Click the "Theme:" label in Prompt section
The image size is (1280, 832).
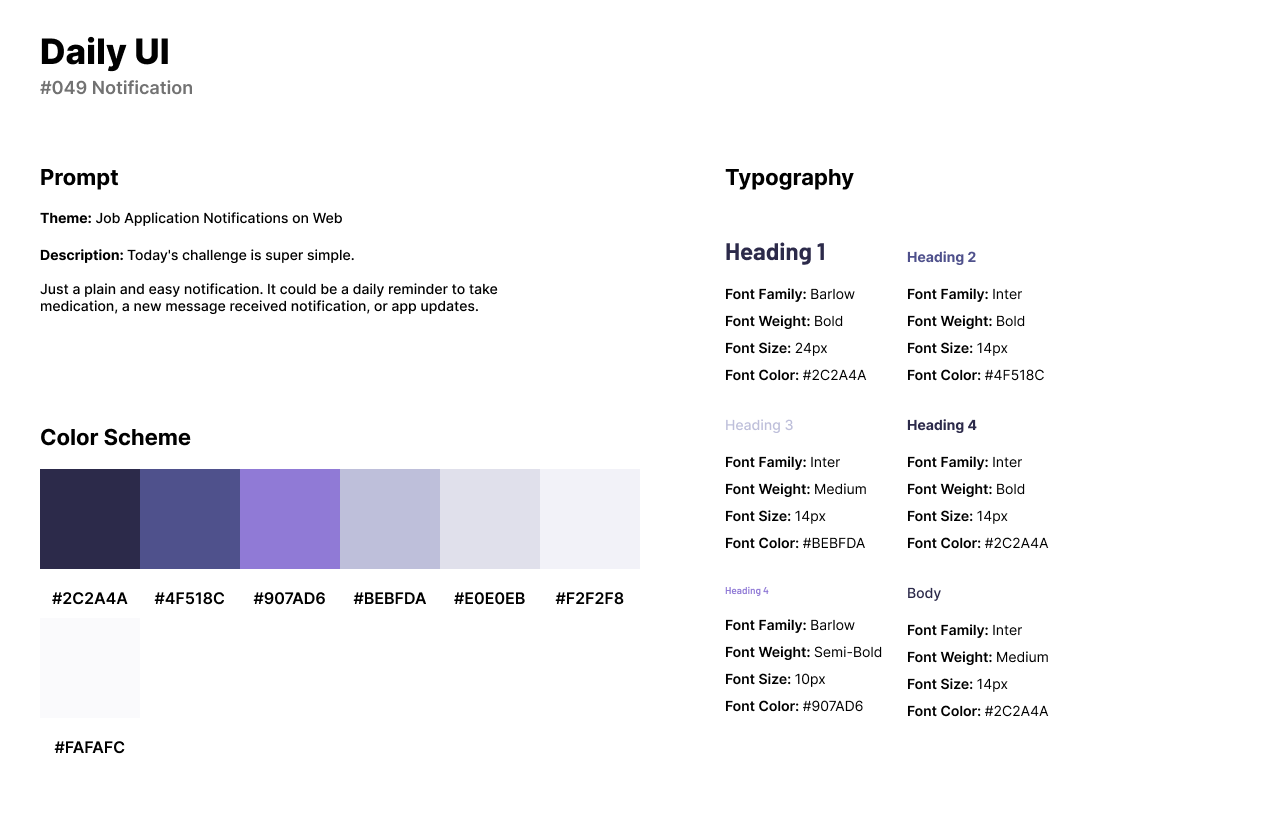tap(66, 218)
